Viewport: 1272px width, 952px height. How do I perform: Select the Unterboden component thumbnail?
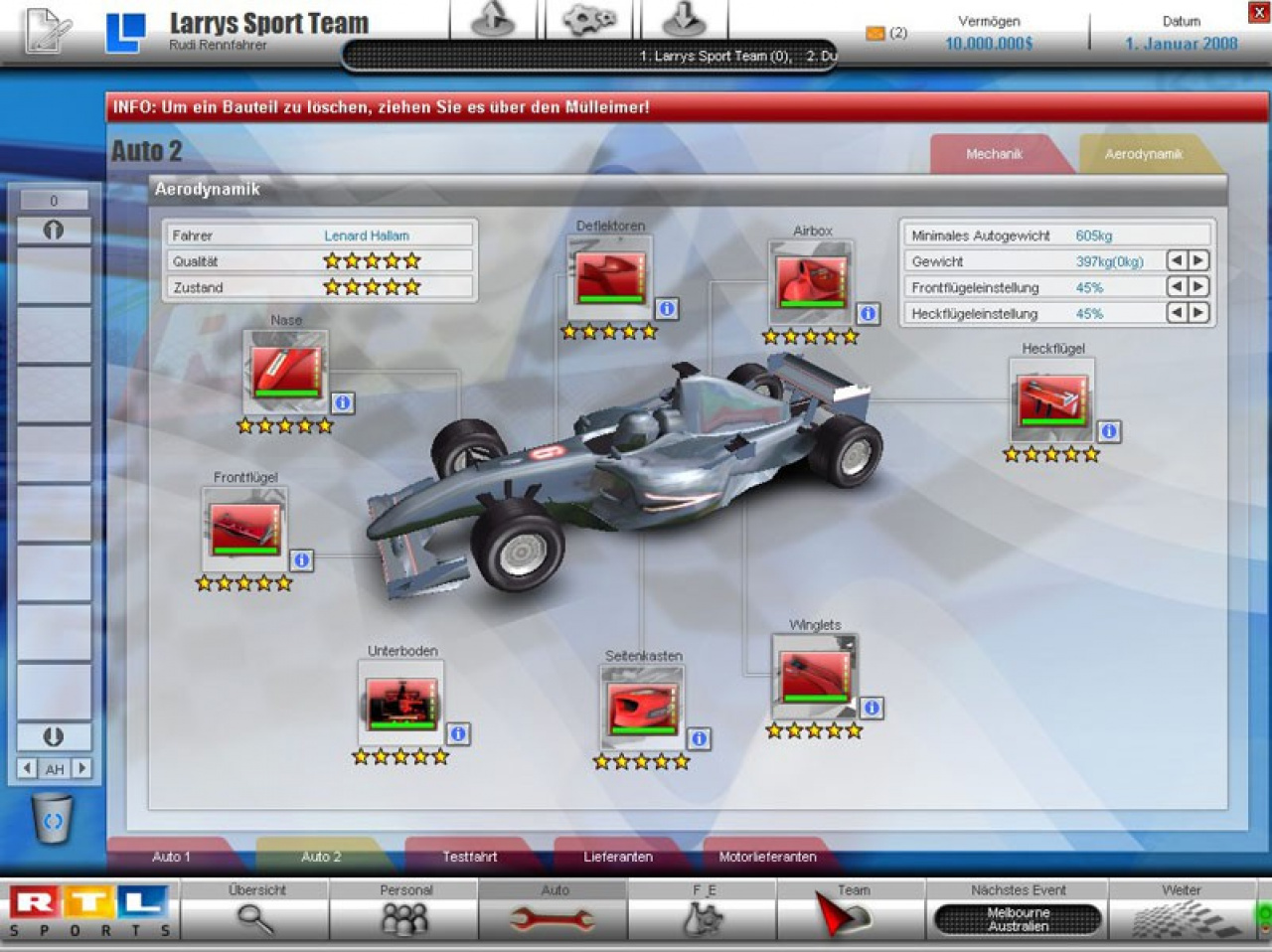[401, 703]
